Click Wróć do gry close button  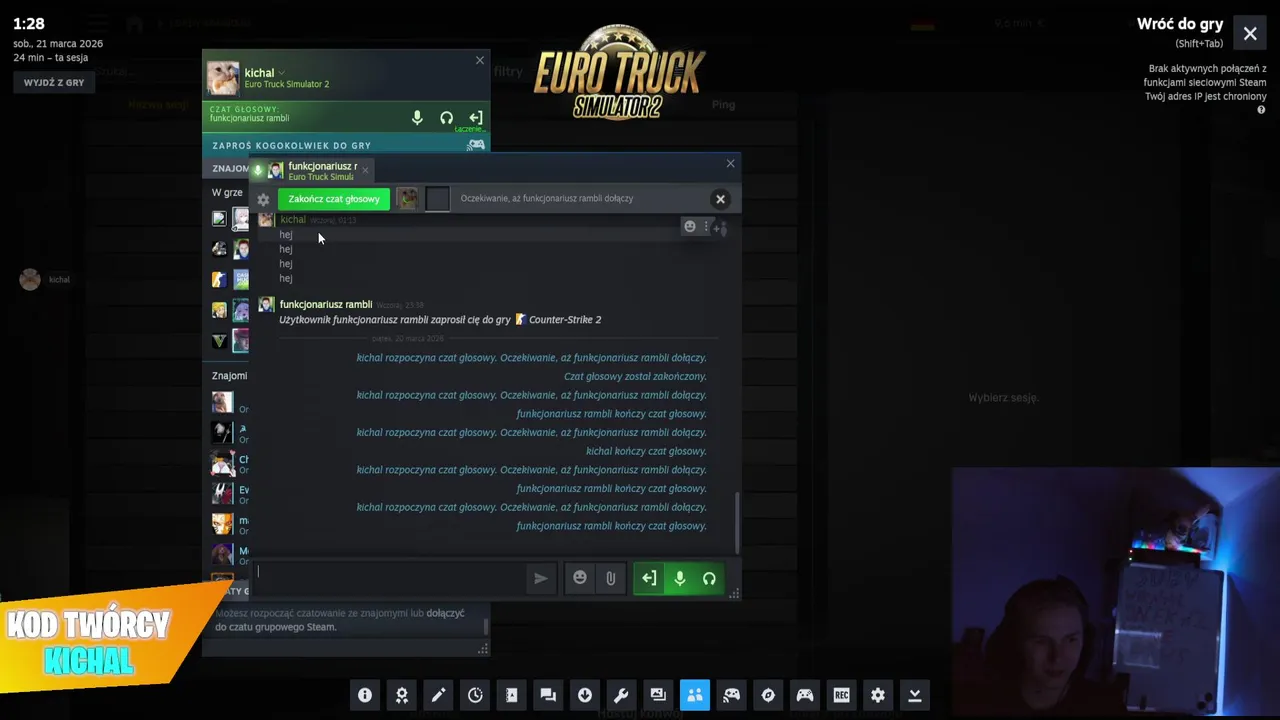click(1250, 33)
